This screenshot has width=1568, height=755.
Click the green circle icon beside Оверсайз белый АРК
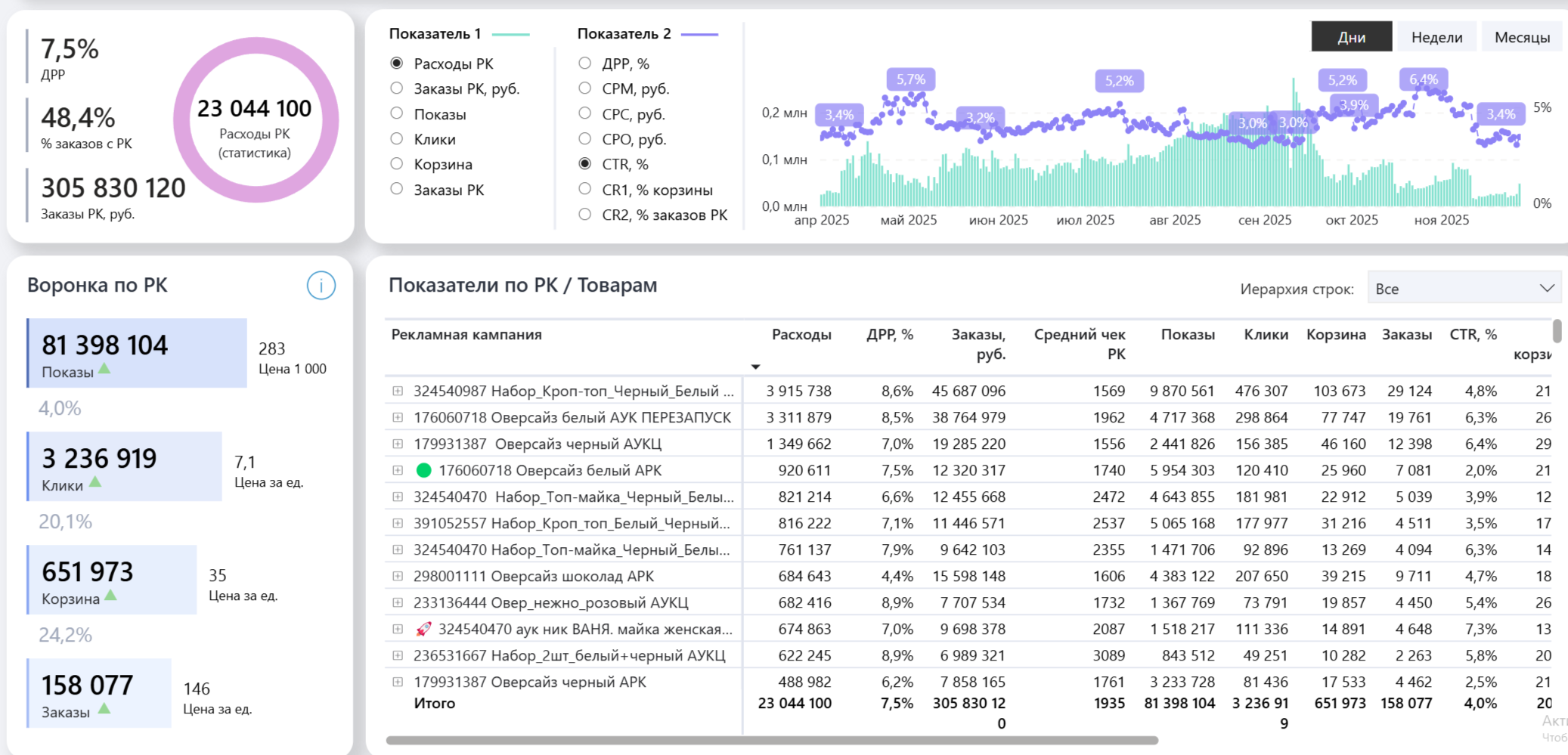tap(424, 471)
